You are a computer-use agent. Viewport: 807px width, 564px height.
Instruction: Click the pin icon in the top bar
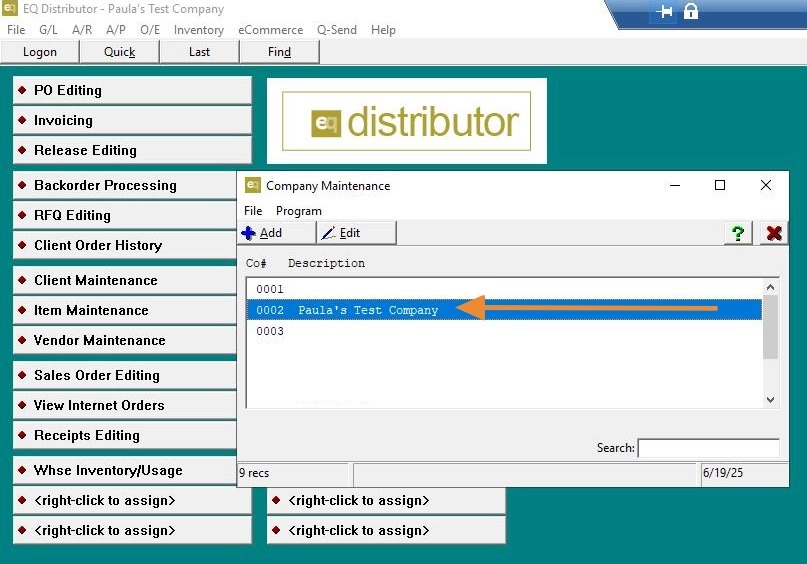coord(664,11)
